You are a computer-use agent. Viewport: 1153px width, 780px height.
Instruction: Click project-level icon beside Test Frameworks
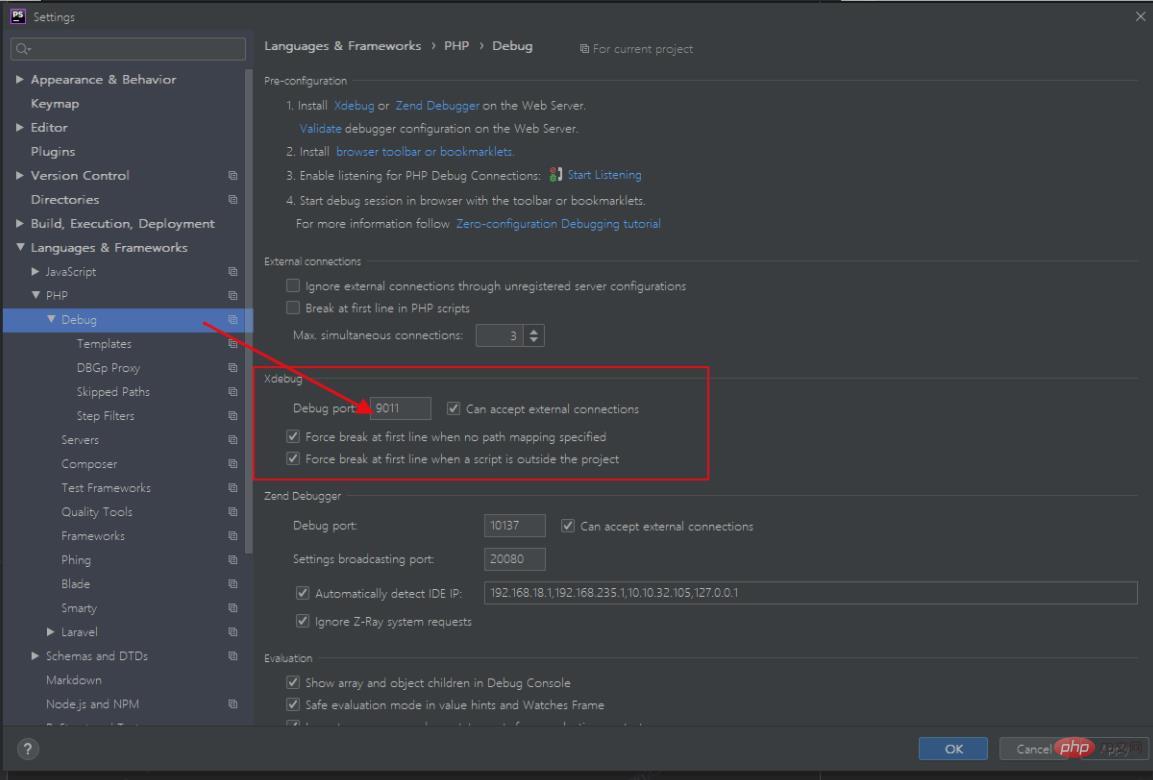[x=233, y=488]
